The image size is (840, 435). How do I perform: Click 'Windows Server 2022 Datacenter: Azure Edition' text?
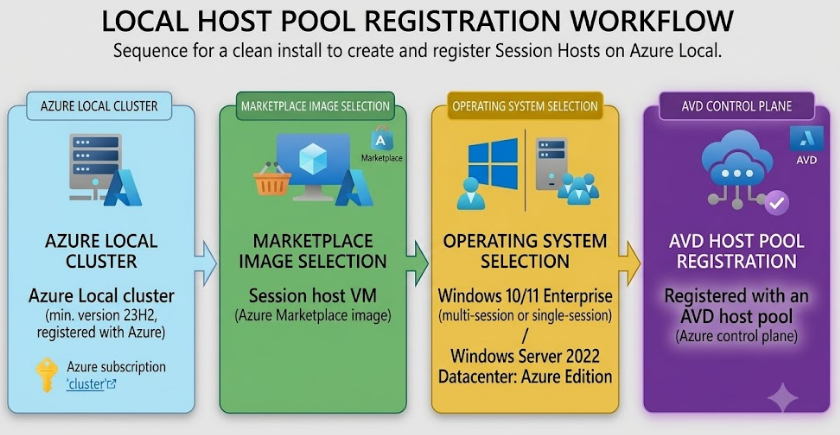pos(525,366)
